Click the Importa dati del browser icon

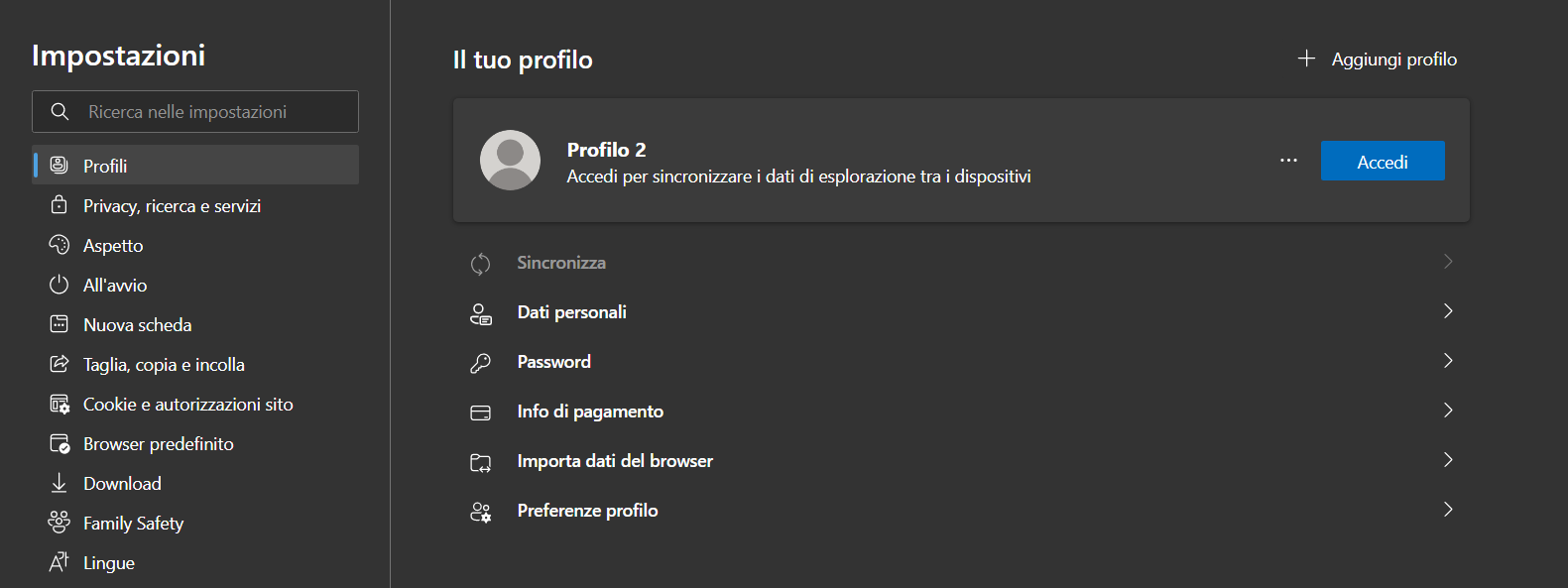[481, 461]
